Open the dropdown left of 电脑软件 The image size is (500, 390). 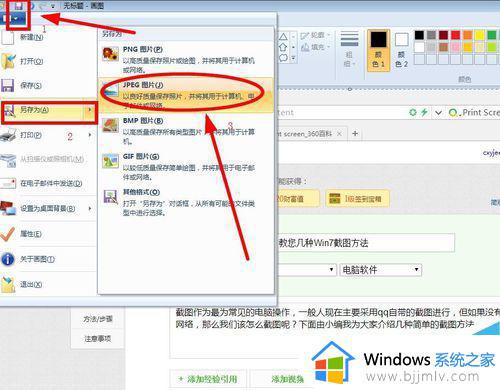tap(306, 270)
